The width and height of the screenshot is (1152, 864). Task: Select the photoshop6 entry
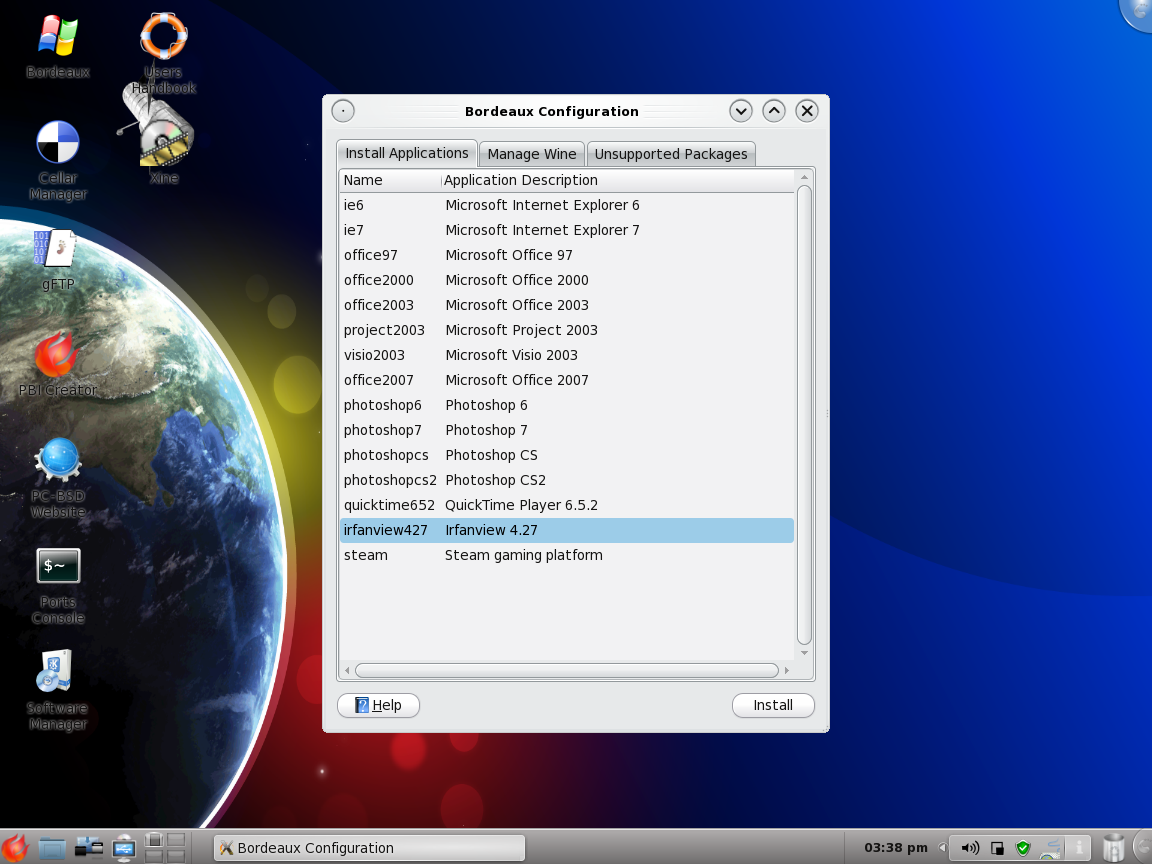tap(566, 405)
